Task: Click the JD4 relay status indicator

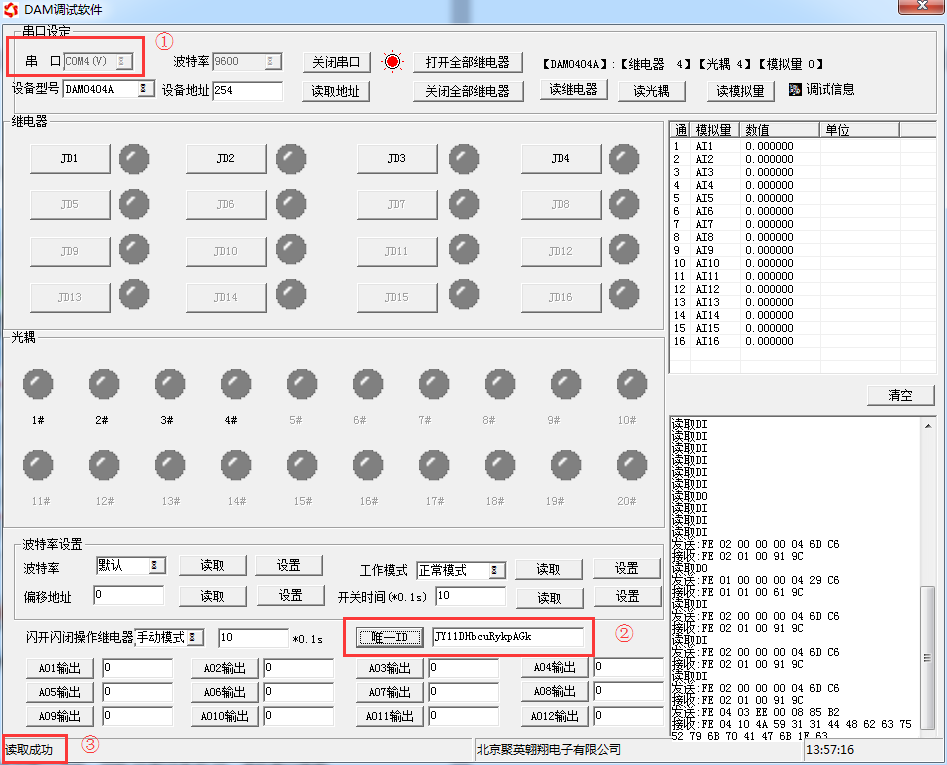Action: pyautogui.click(x=623, y=158)
